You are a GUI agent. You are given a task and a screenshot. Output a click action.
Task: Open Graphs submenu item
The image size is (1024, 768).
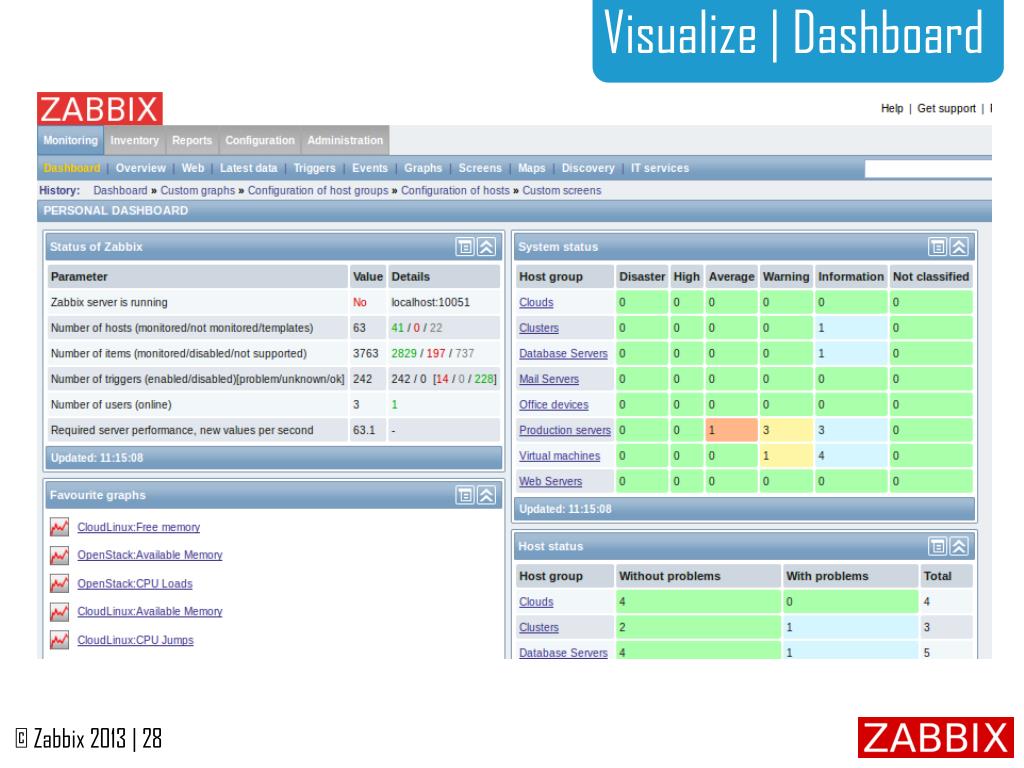coord(423,168)
